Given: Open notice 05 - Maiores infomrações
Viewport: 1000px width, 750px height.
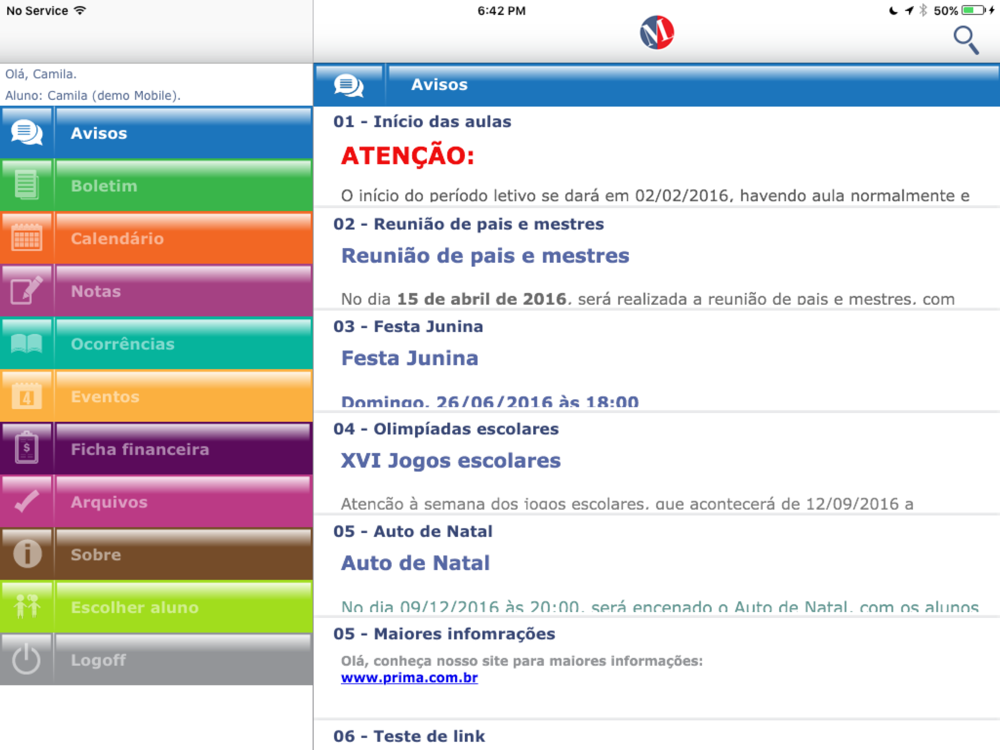Looking at the screenshot, I should (657, 668).
